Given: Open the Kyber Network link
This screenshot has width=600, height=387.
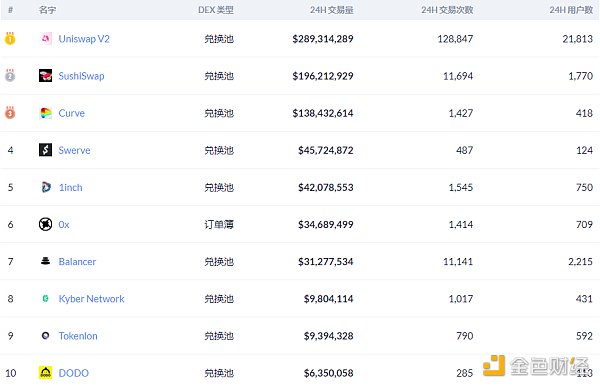Looking at the screenshot, I should pos(91,299).
